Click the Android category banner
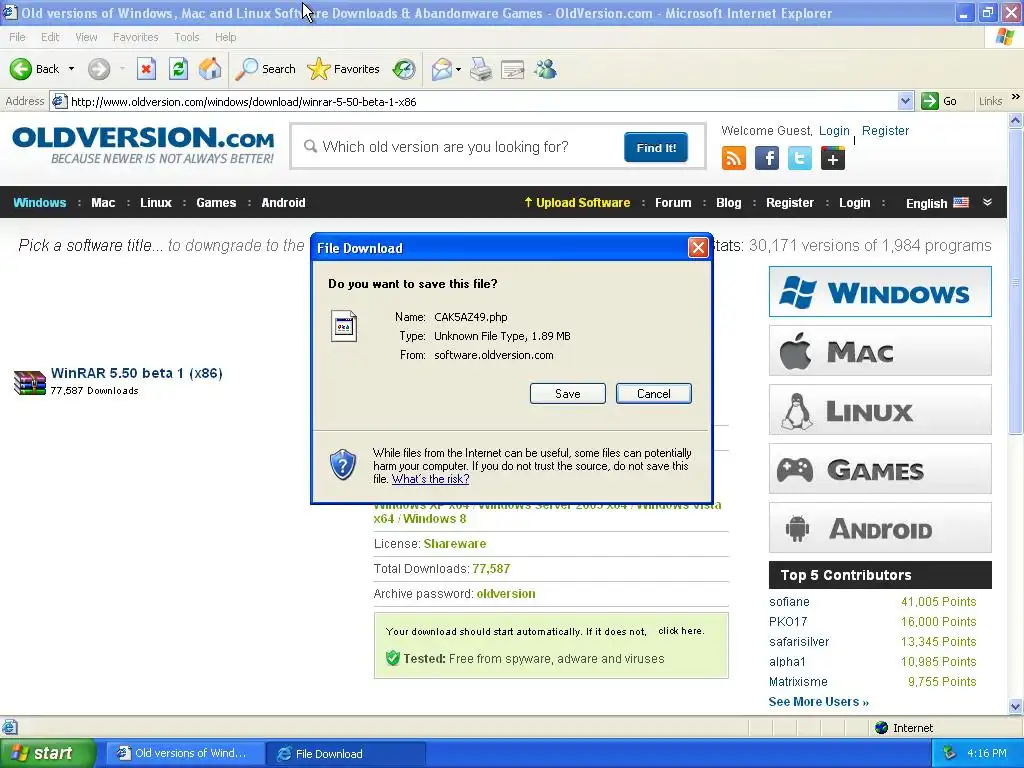 (x=880, y=528)
